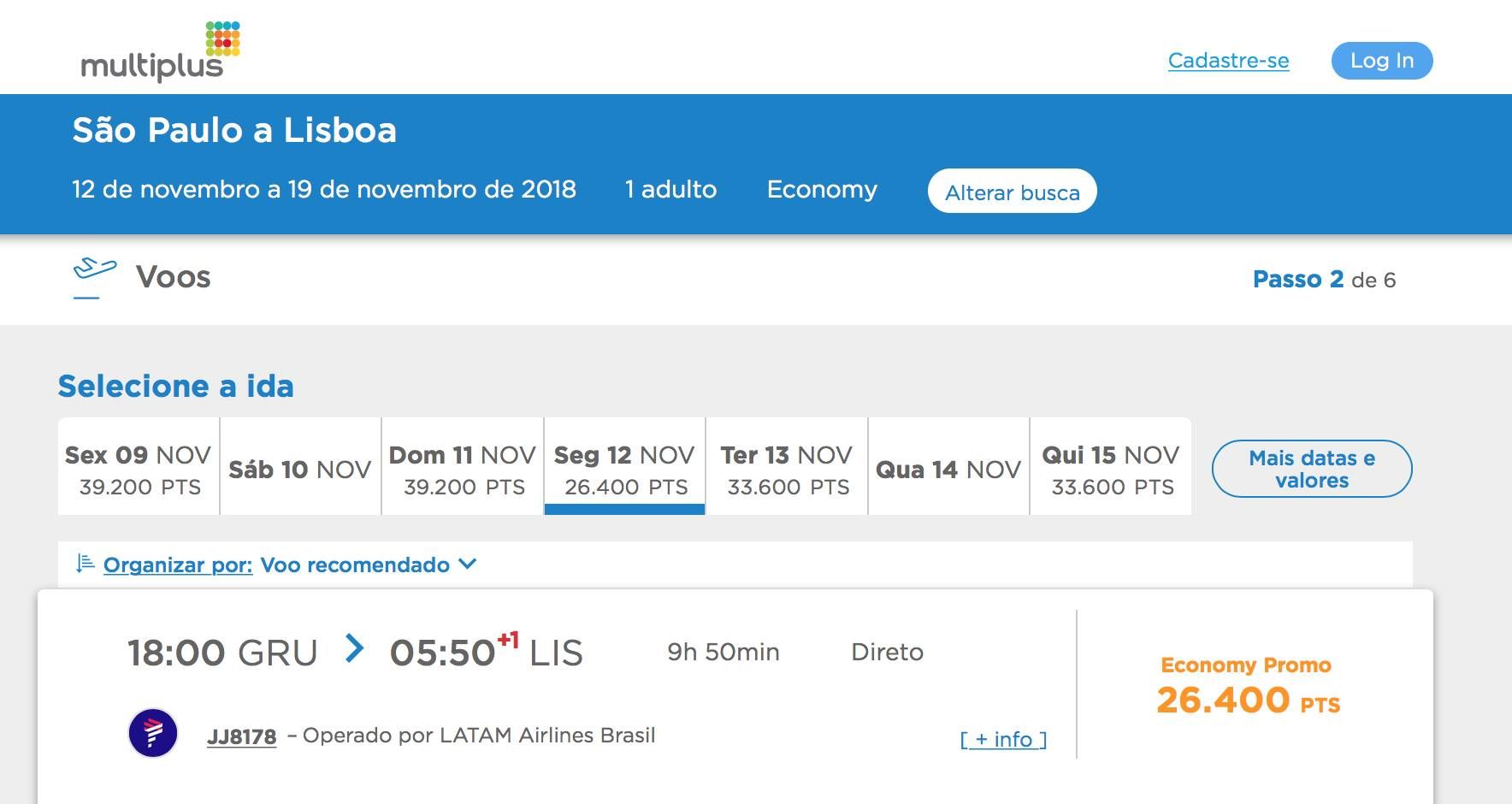This screenshot has height=804, width=1512.
Task: Click the LATAM airline logo icon
Action: (153, 733)
